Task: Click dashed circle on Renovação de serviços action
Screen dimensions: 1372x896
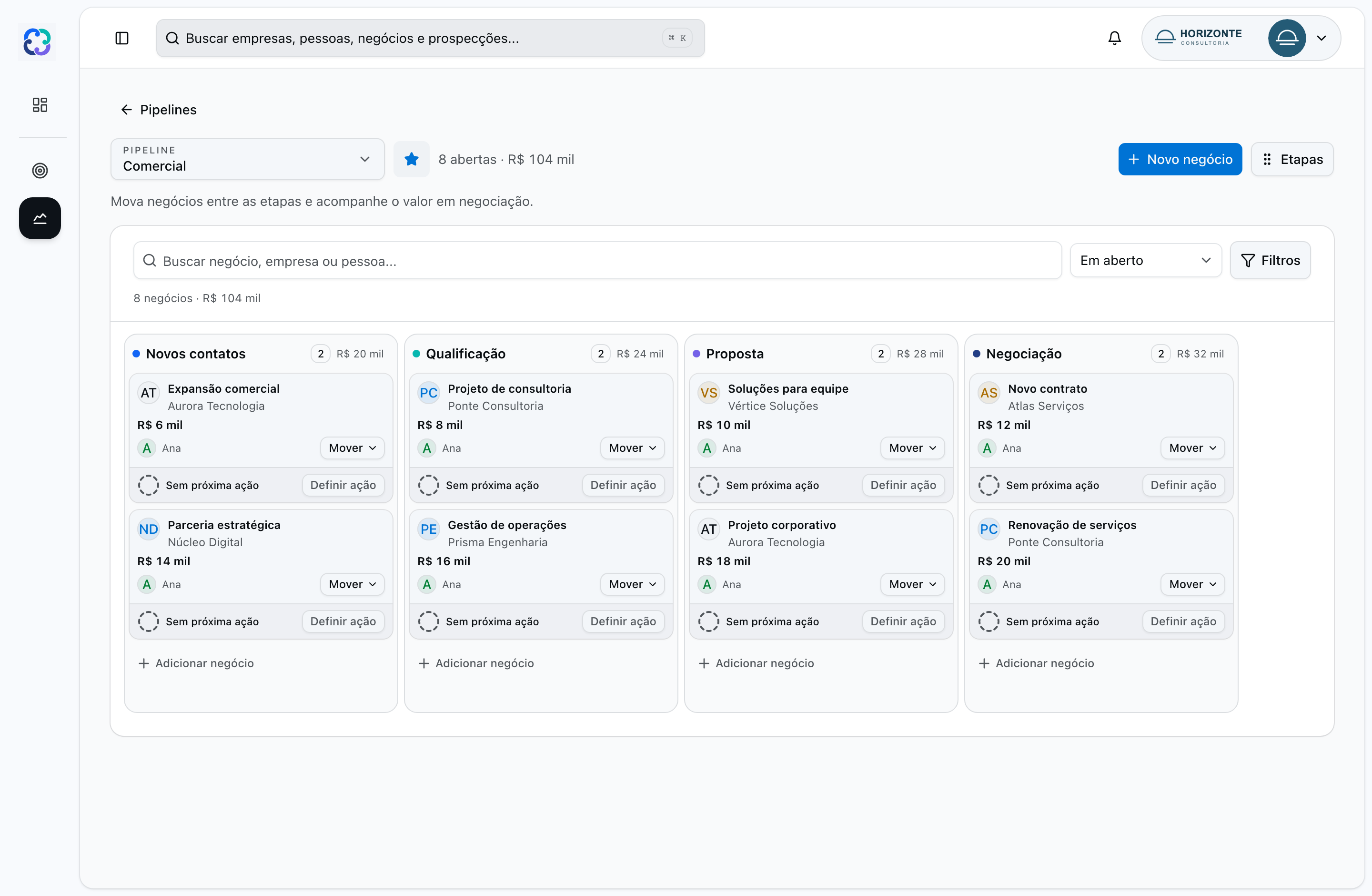Action: click(x=989, y=621)
